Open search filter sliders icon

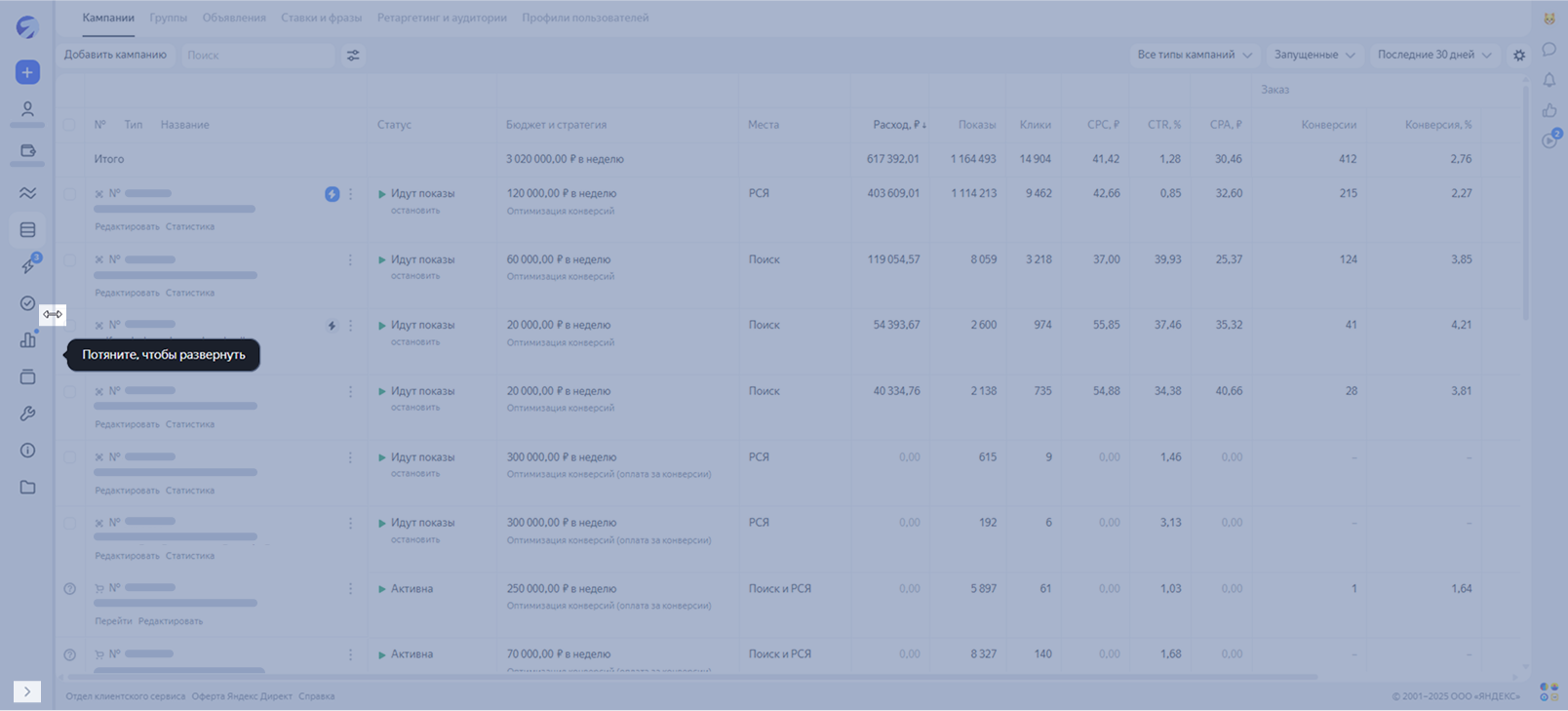click(x=353, y=56)
